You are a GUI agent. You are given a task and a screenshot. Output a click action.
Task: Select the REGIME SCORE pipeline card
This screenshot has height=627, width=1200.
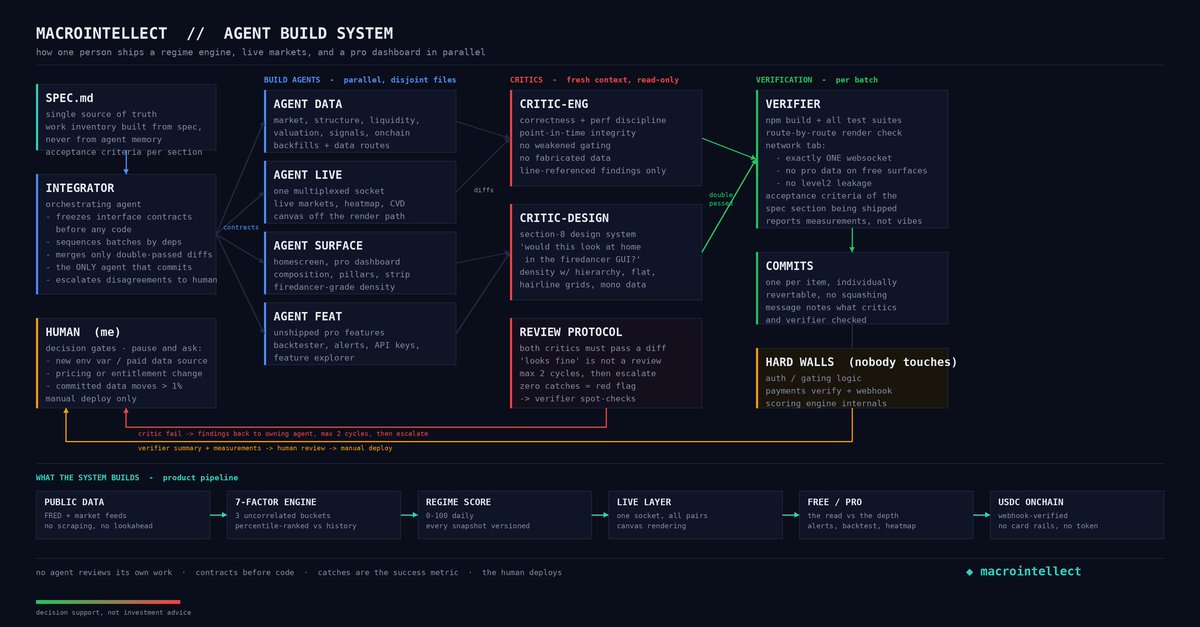pyautogui.click(x=505, y=515)
